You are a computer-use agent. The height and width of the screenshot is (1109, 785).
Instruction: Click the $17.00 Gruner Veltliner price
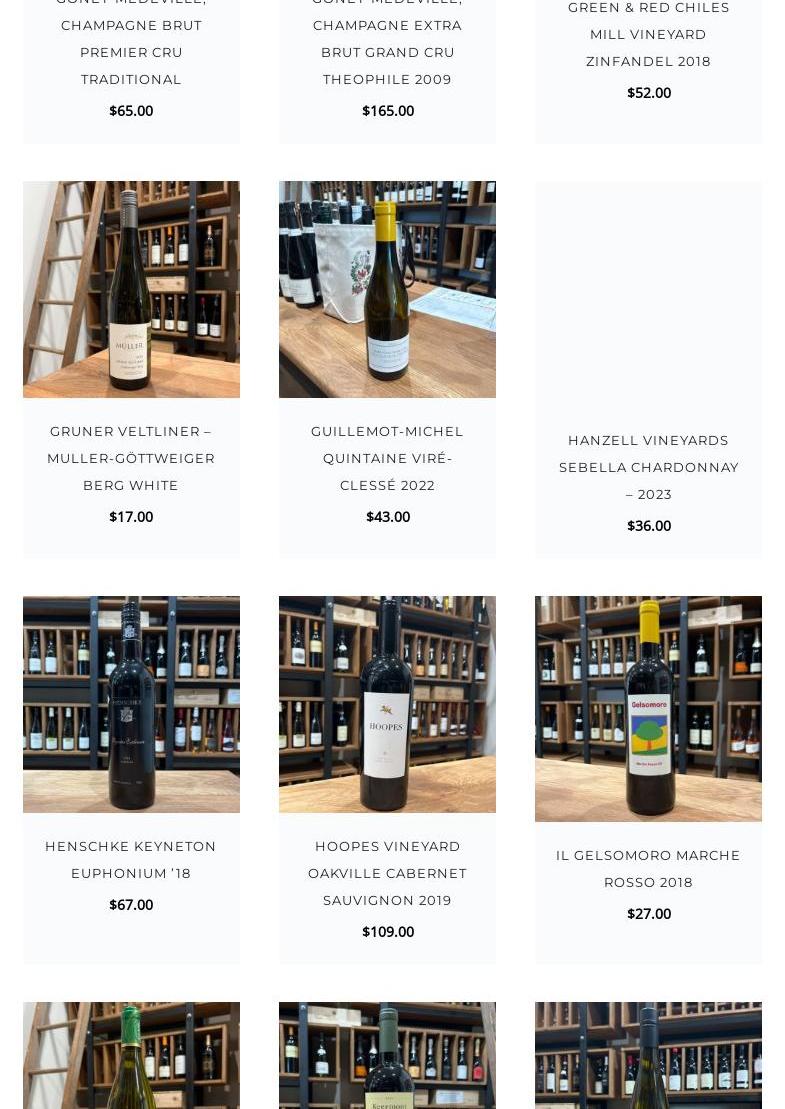pyautogui.click(x=131, y=517)
